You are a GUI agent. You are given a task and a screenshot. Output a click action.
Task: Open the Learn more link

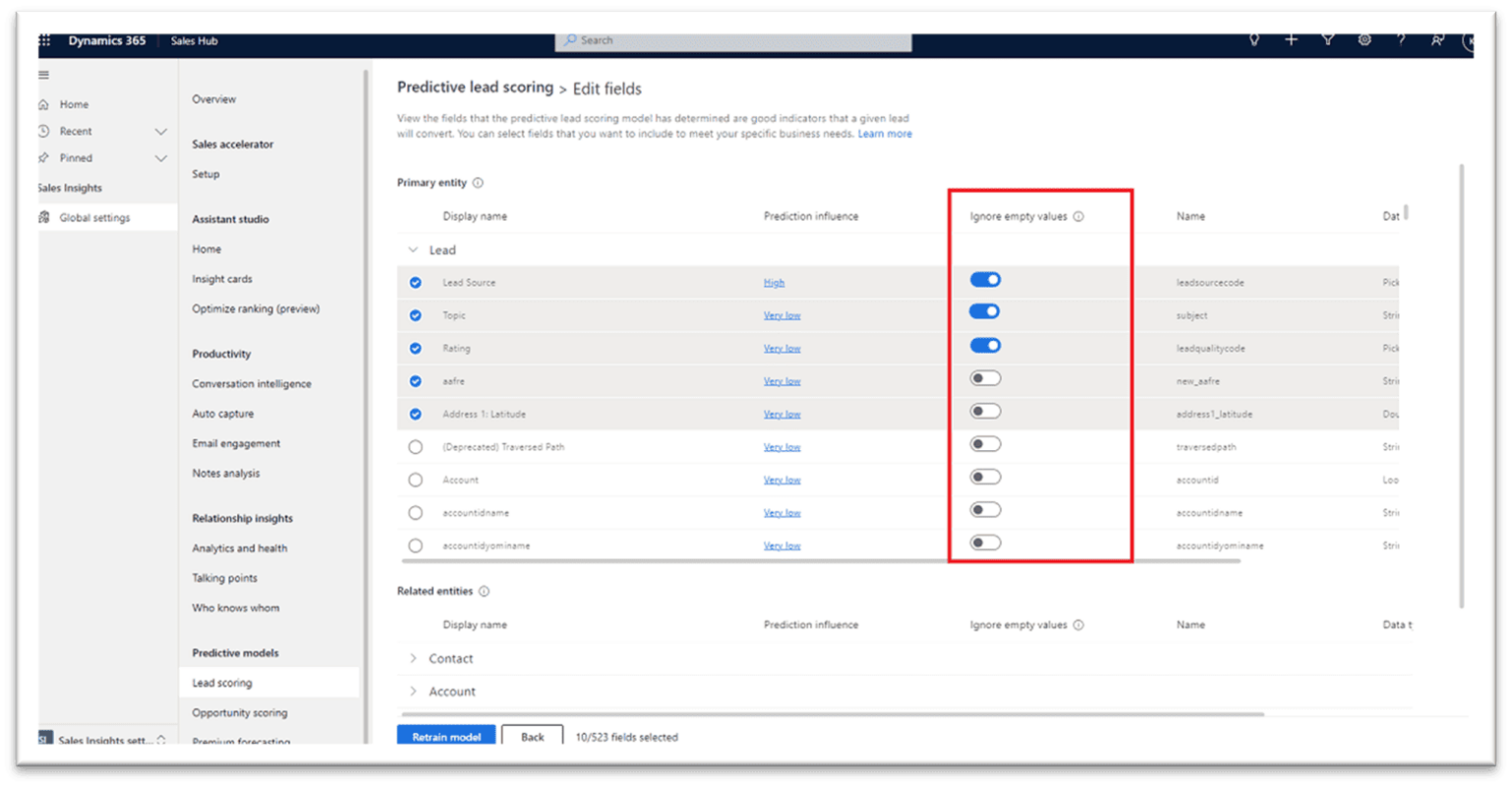click(x=884, y=134)
